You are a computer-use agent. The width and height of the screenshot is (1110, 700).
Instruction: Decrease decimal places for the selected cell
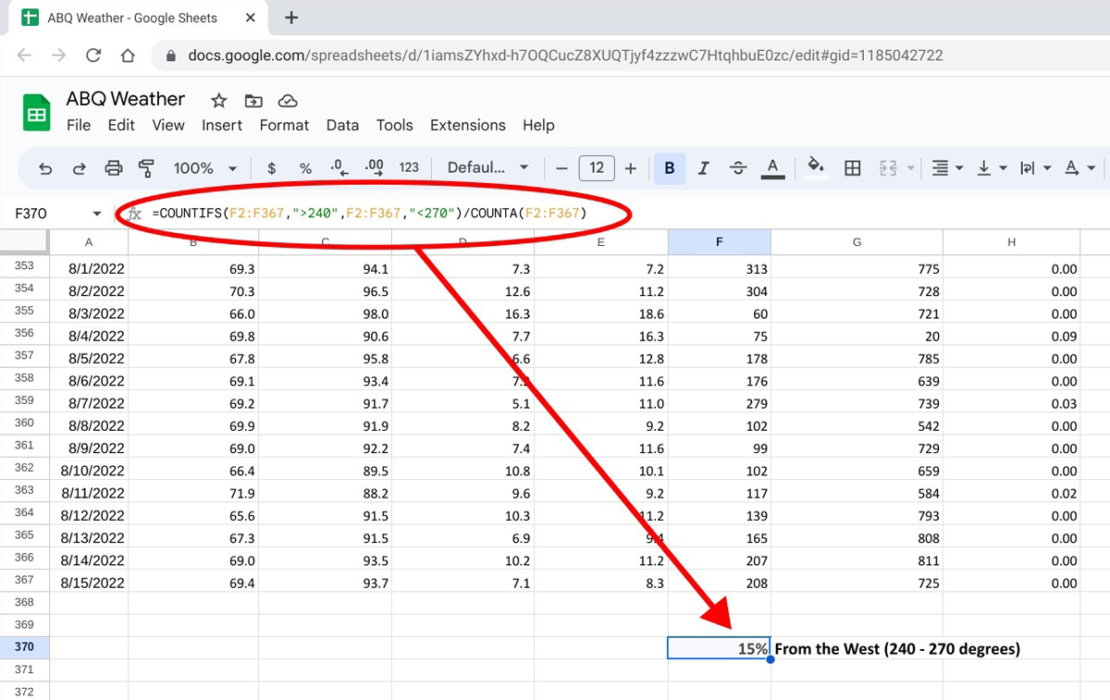tap(339, 167)
